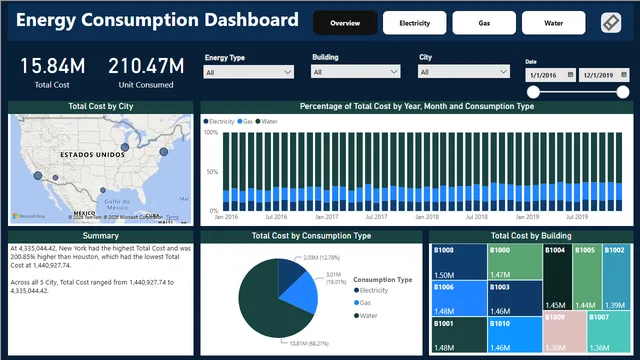Select the Gas legend in bar chart

(245, 122)
